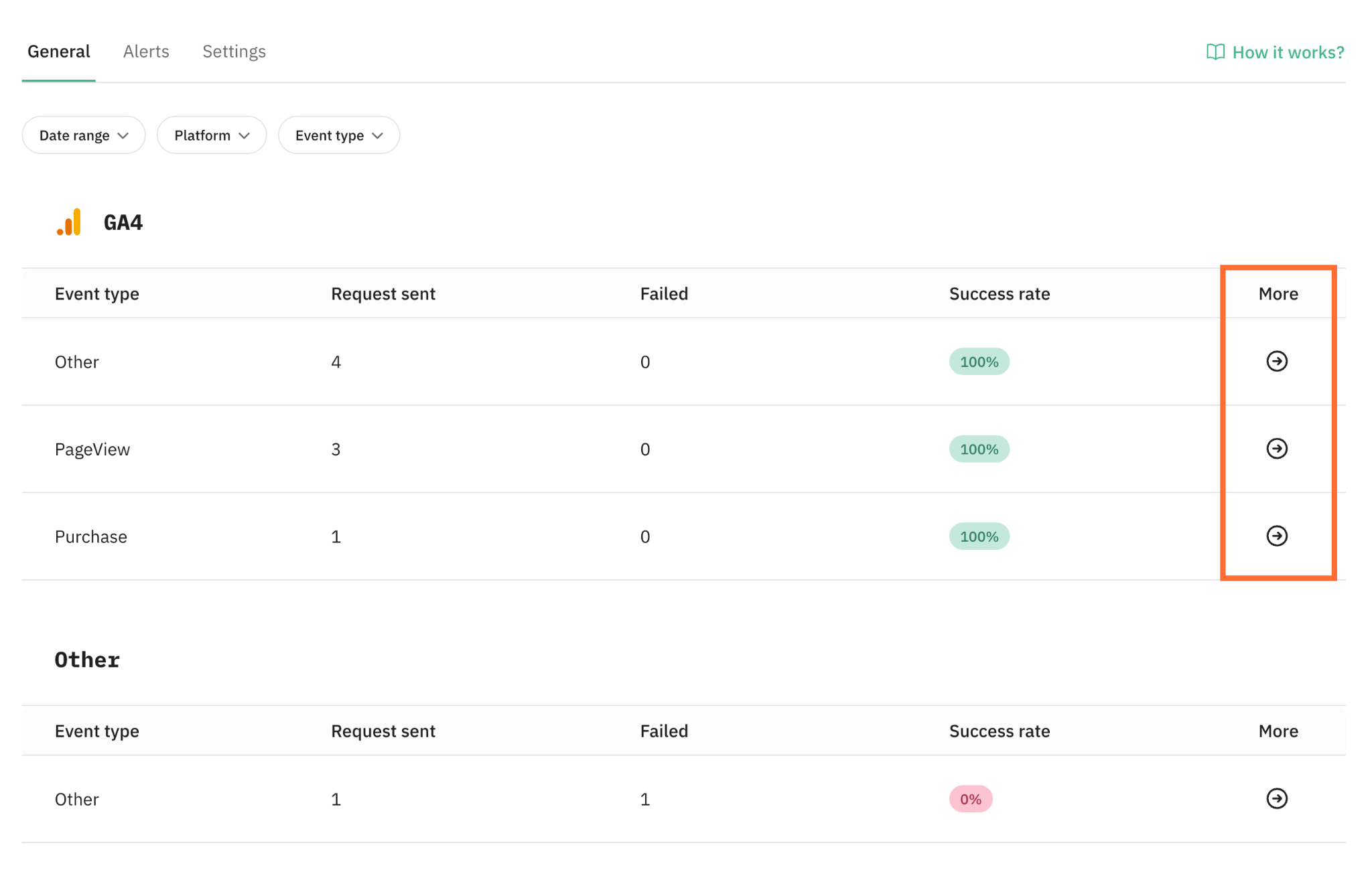Click the GA4 analytics logo icon
The height and width of the screenshot is (880, 1372).
tap(69, 222)
